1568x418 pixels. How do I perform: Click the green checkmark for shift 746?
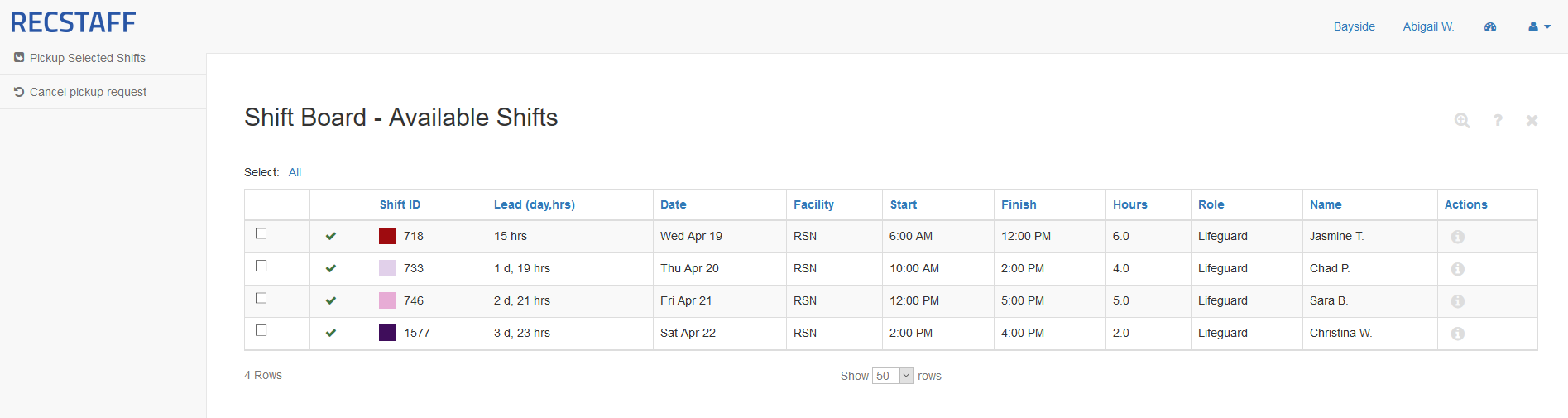pos(331,300)
